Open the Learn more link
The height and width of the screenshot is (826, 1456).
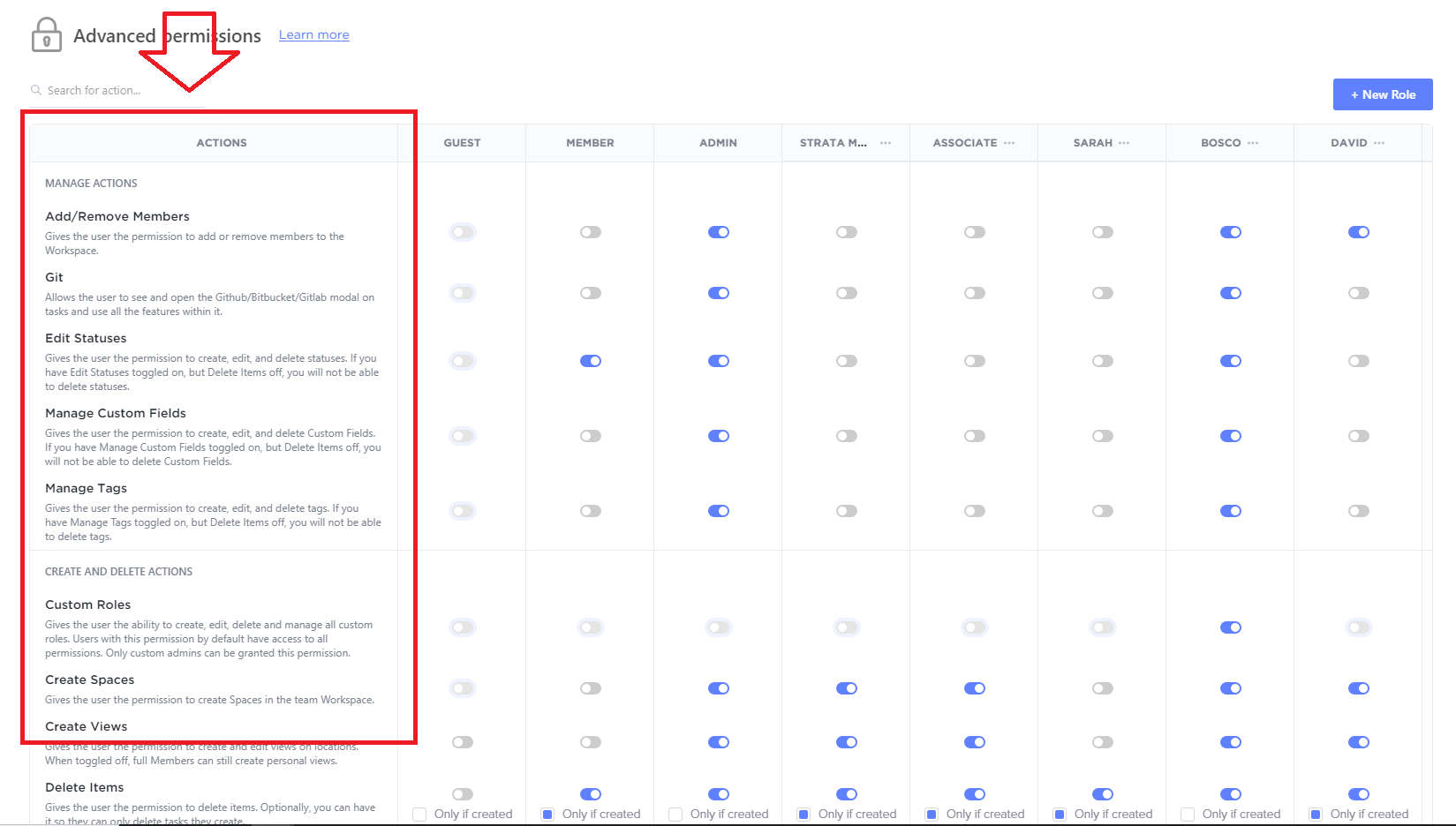click(313, 34)
